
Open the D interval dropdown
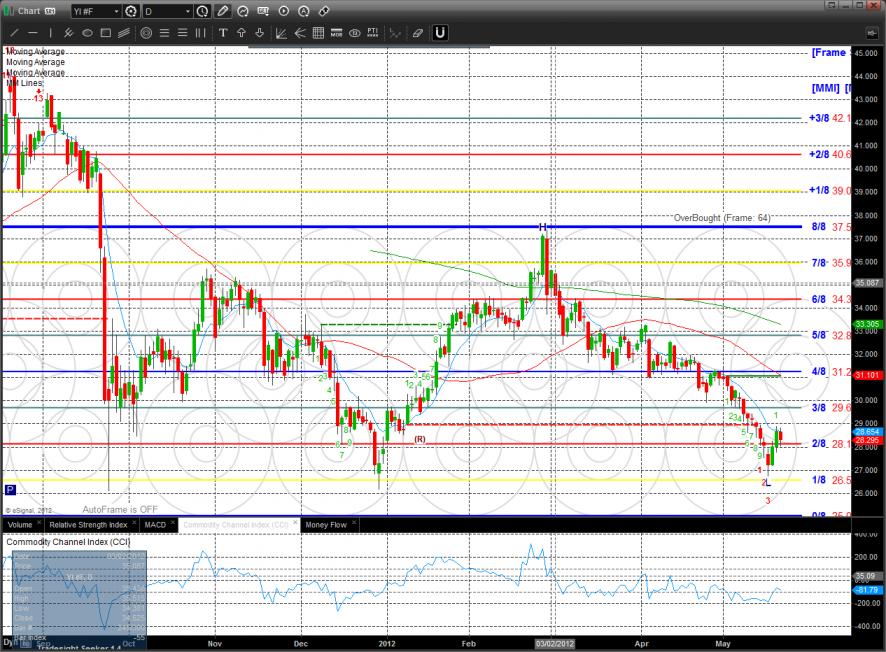(x=187, y=11)
